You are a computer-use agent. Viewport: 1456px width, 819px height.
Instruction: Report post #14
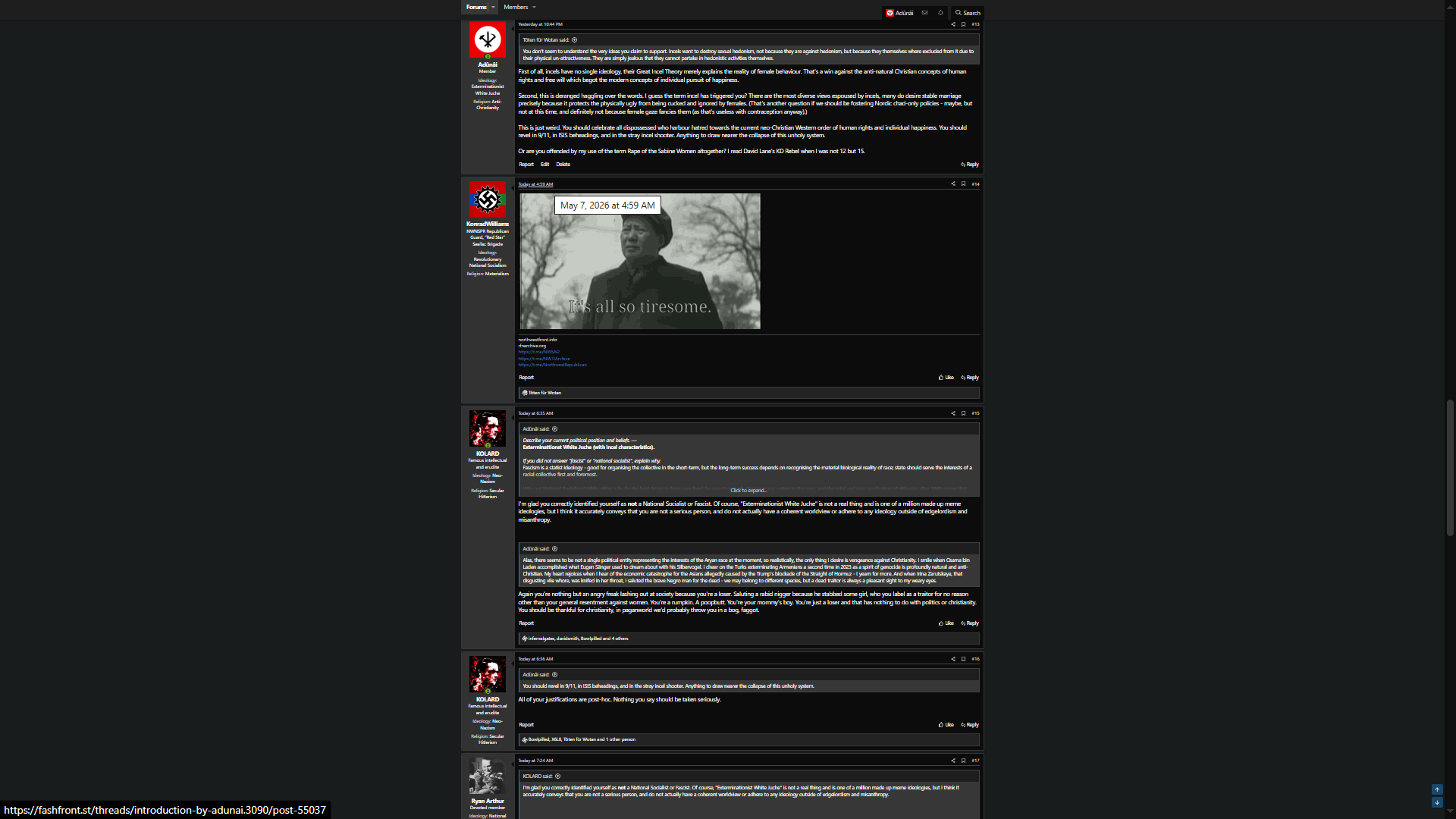click(526, 378)
